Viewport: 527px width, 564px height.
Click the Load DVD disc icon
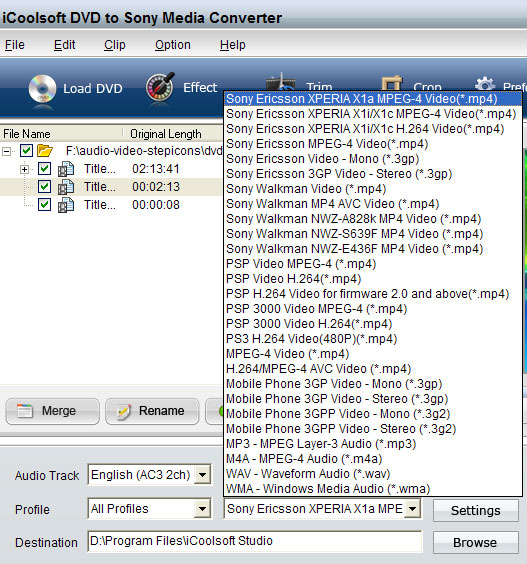pos(42,88)
